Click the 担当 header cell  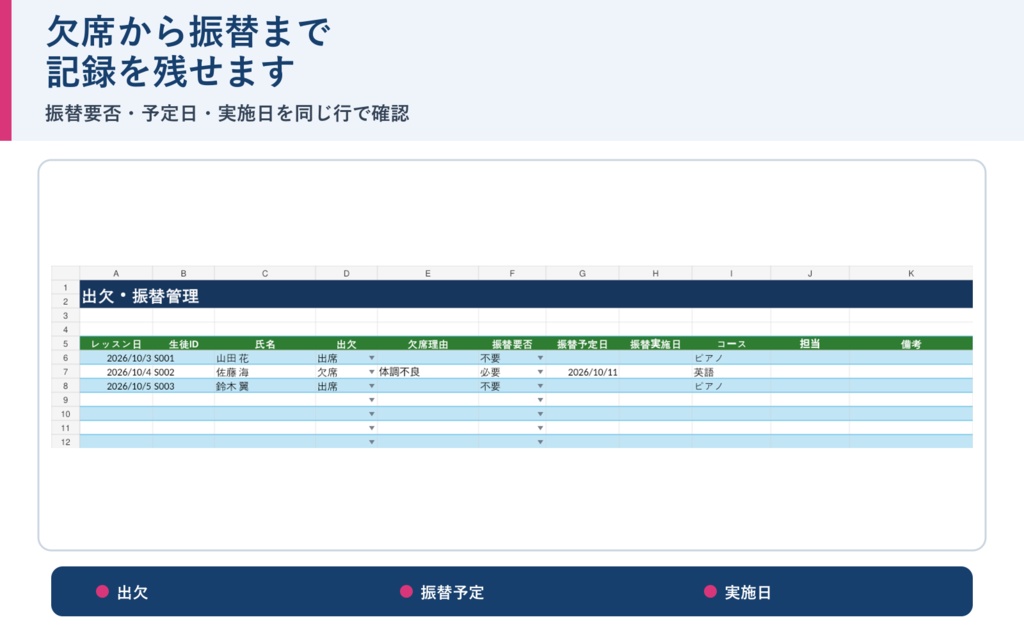pos(810,344)
